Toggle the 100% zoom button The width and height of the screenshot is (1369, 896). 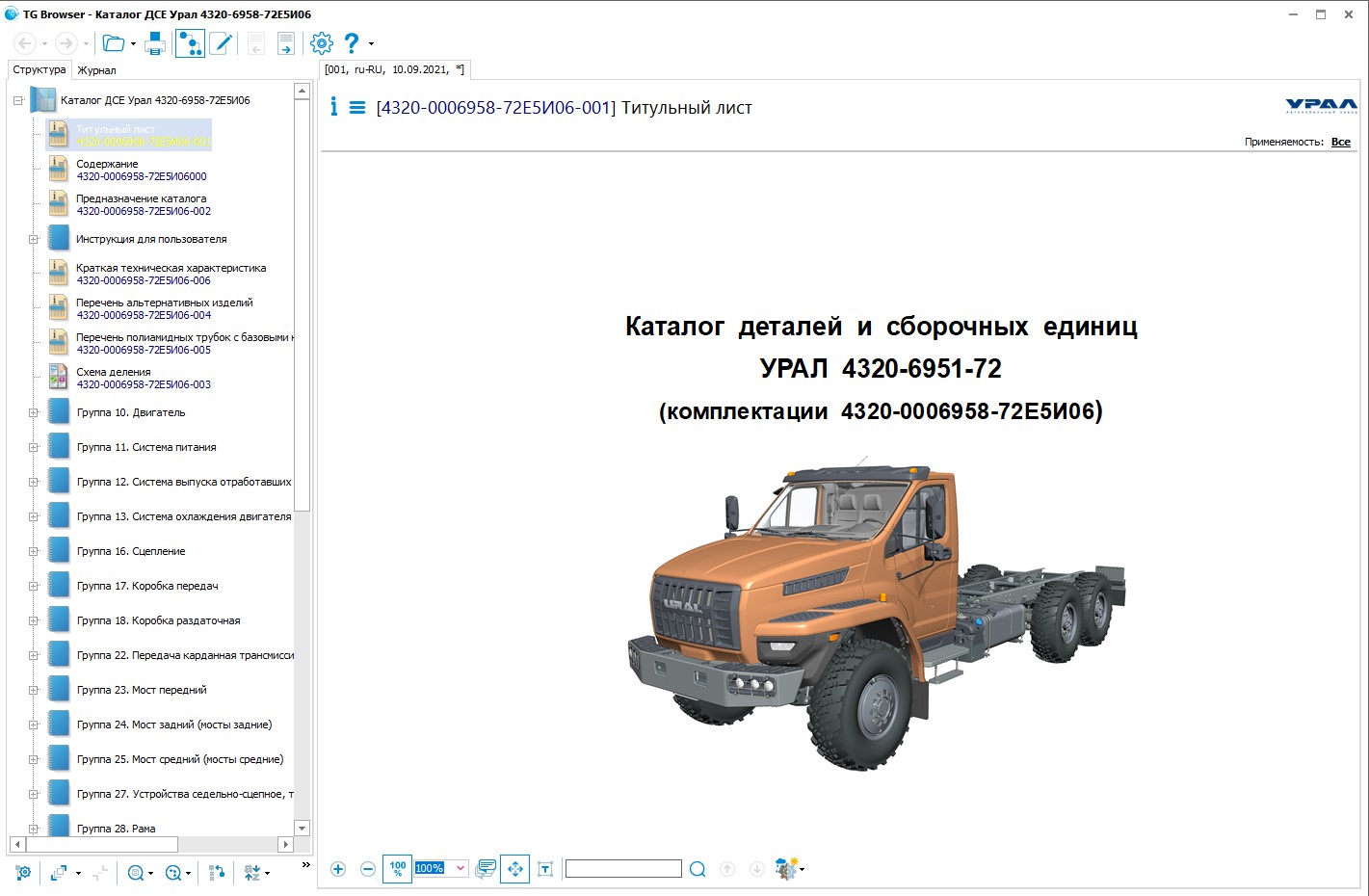(x=397, y=869)
